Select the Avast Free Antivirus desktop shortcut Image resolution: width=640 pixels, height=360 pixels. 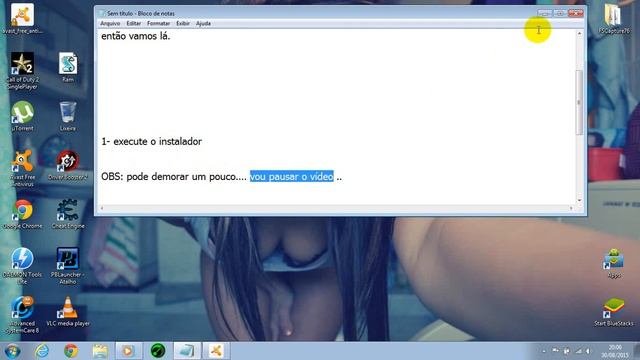point(22,168)
